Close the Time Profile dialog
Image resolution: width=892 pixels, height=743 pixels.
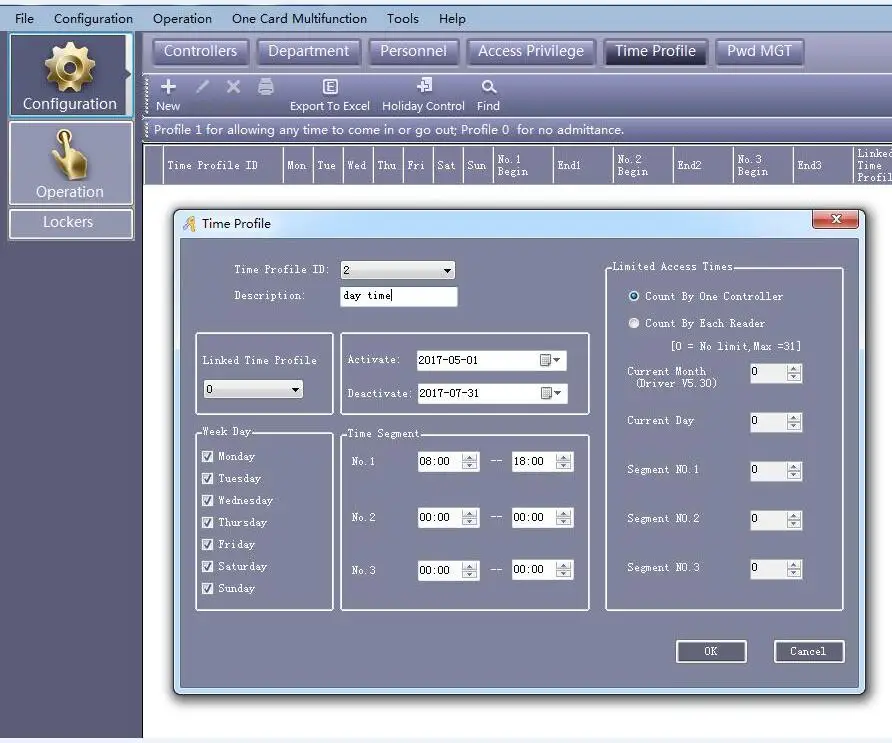pos(835,219)
